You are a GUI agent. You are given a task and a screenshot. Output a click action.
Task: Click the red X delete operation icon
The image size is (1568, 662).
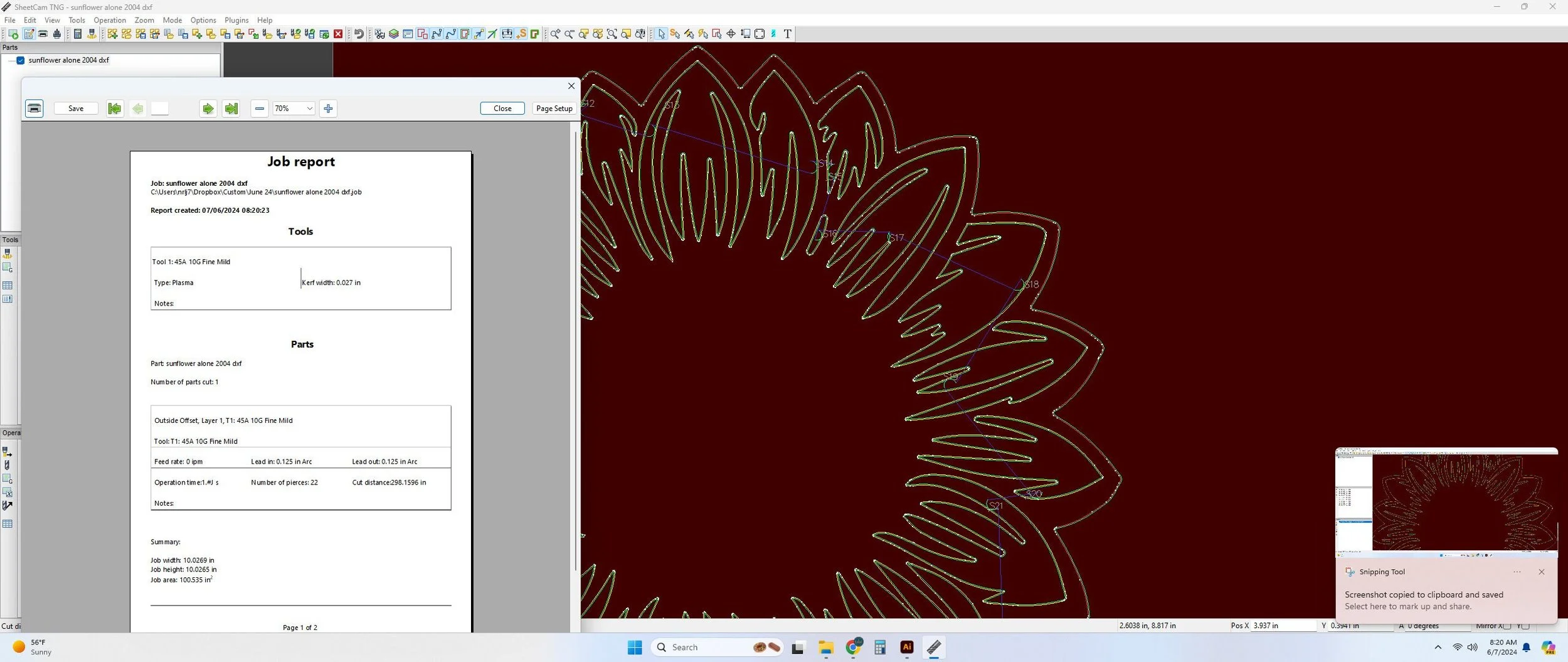(338, 34)
